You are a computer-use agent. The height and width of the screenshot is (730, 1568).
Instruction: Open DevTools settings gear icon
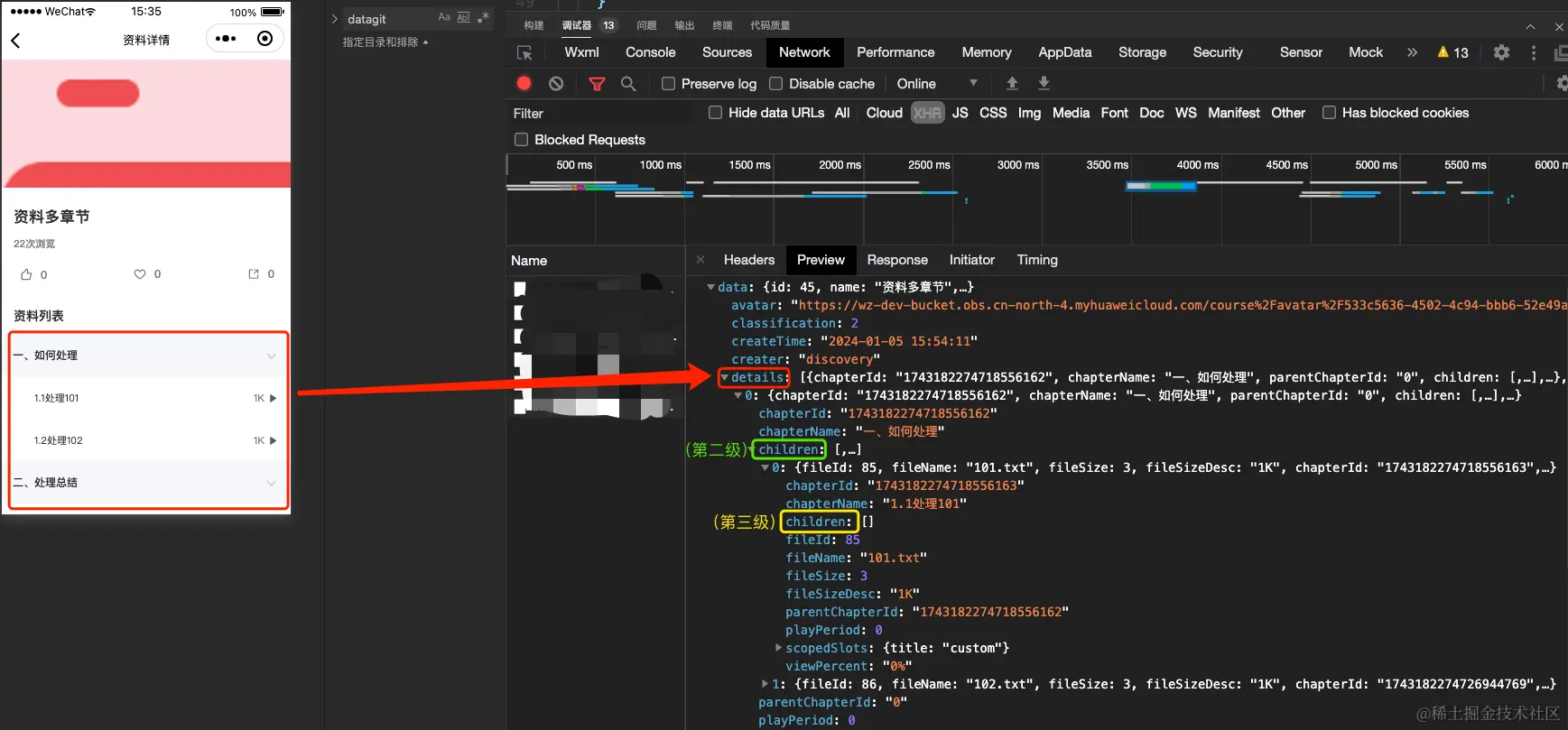[x=1501, y=52]
